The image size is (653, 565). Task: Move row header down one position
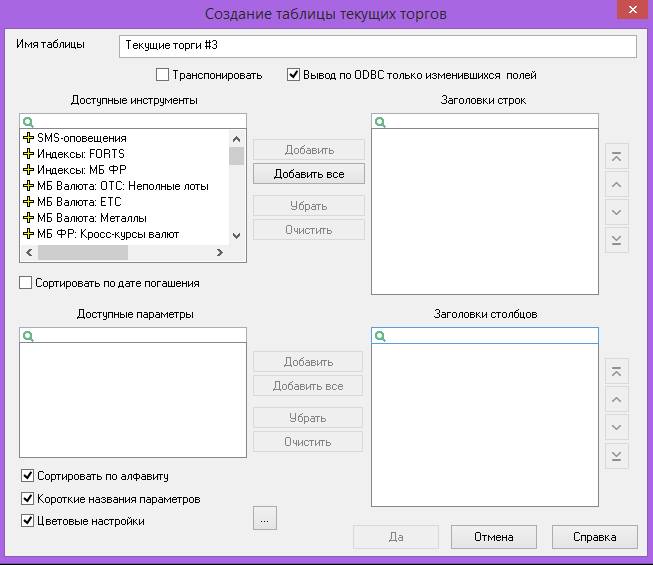[x=617, y=212]
